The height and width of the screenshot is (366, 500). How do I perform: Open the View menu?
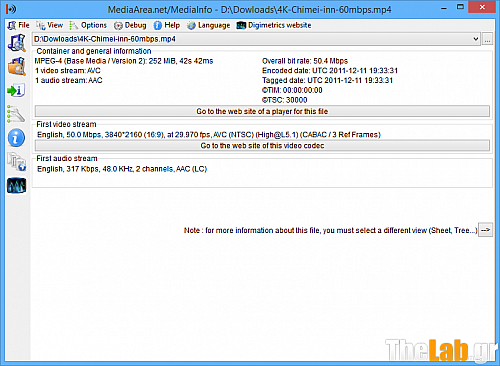(x=50, y=25)
